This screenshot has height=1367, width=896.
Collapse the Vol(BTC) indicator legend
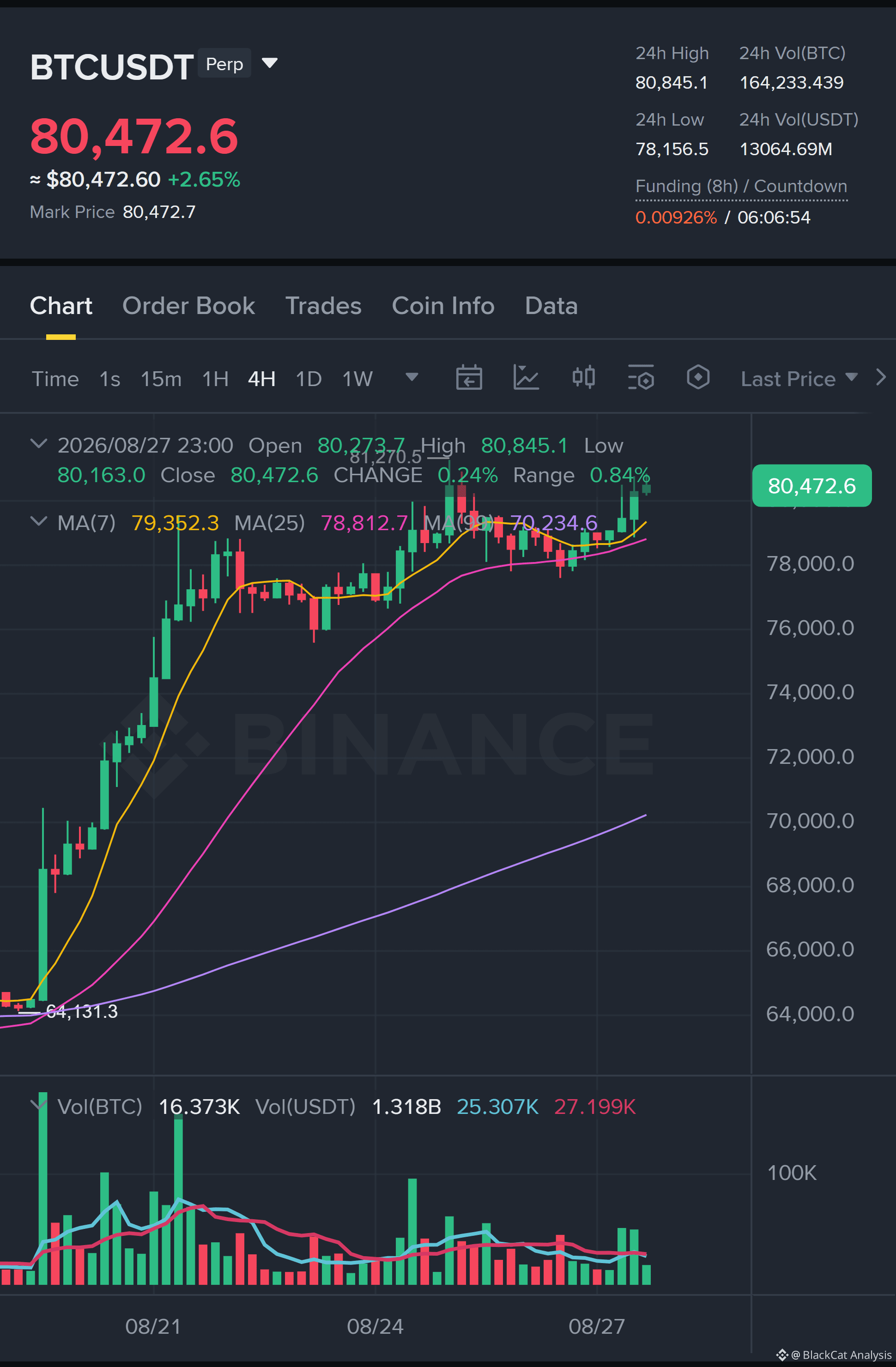(x=38, y=1105)
